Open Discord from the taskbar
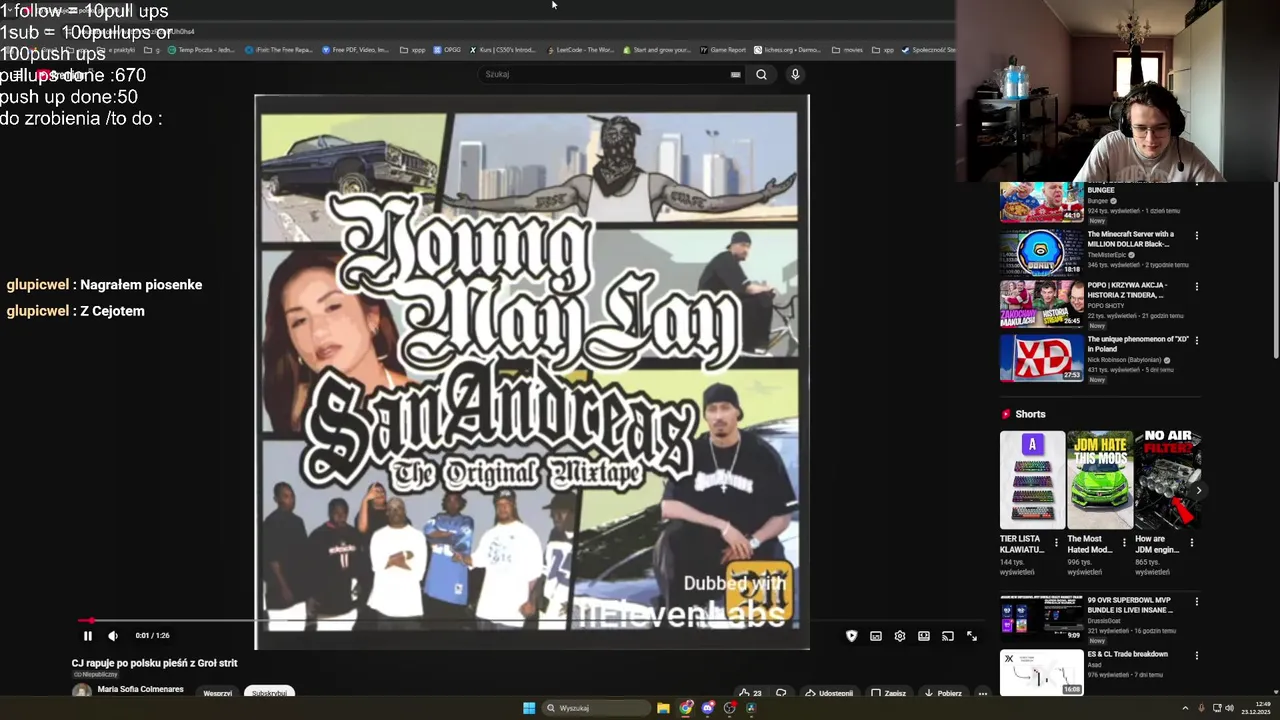 pos(708,708)
